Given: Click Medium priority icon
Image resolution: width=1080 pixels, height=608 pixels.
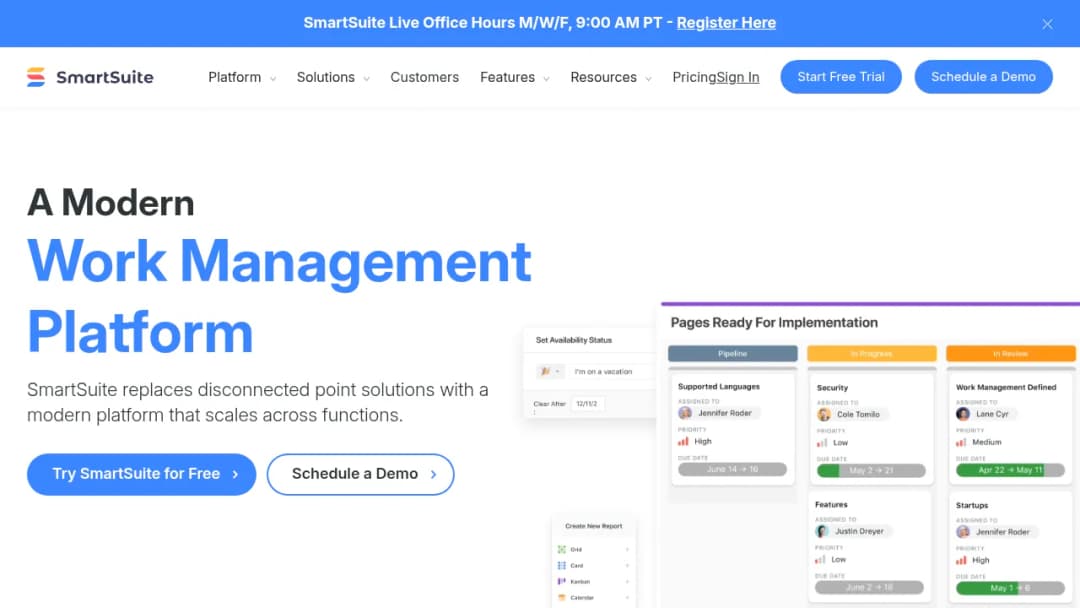Looking at the screenshot, I should tap(961, 442).
